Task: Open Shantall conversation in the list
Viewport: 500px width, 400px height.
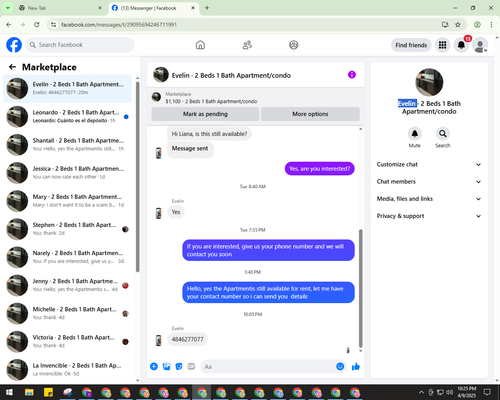Action: coord(67,144)
